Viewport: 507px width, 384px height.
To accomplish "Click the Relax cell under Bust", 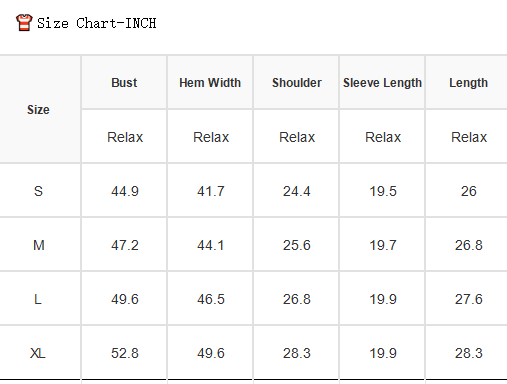I will (x=125, y=137).
